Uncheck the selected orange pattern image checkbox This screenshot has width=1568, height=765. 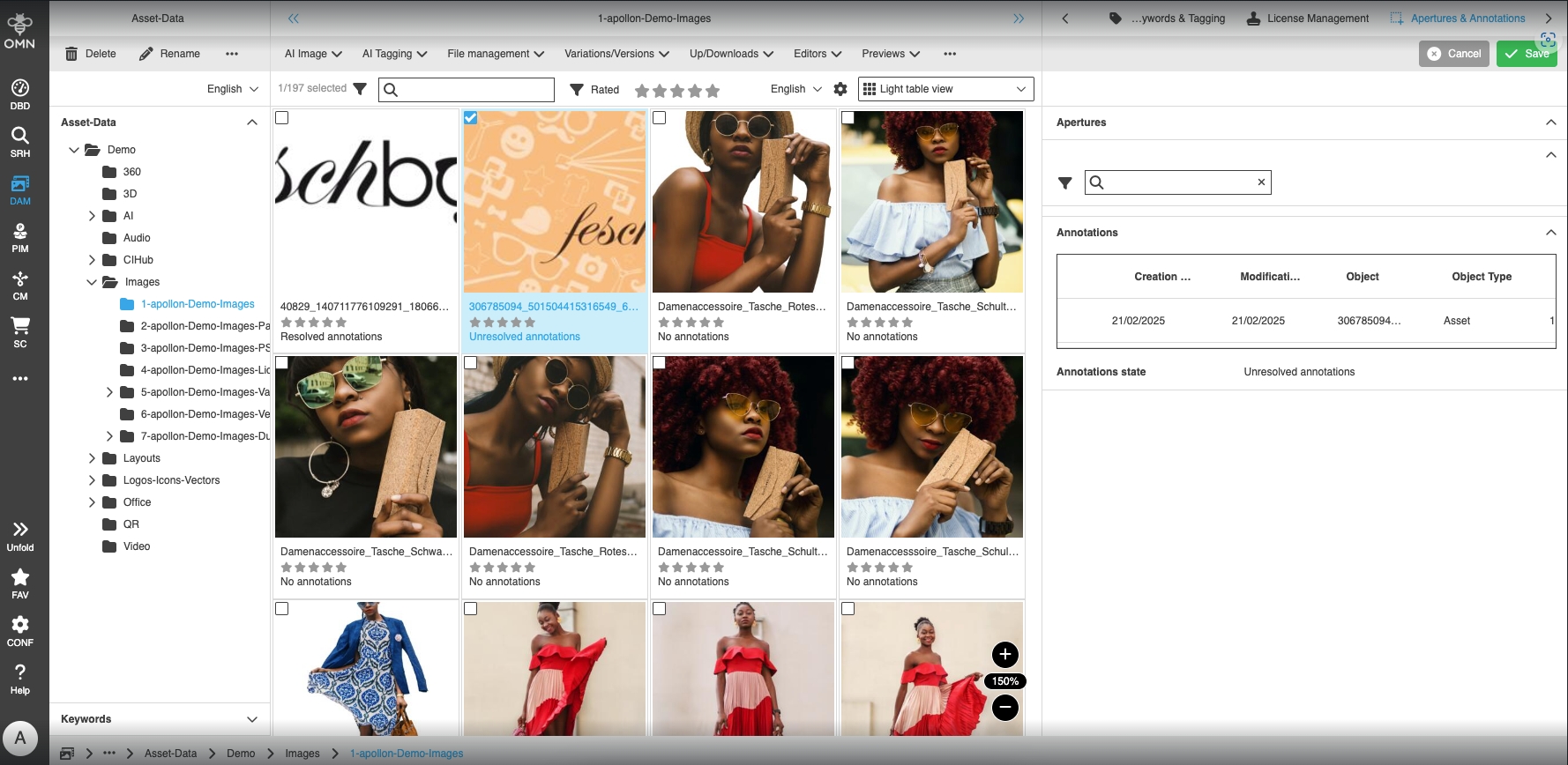coord(471,118)
